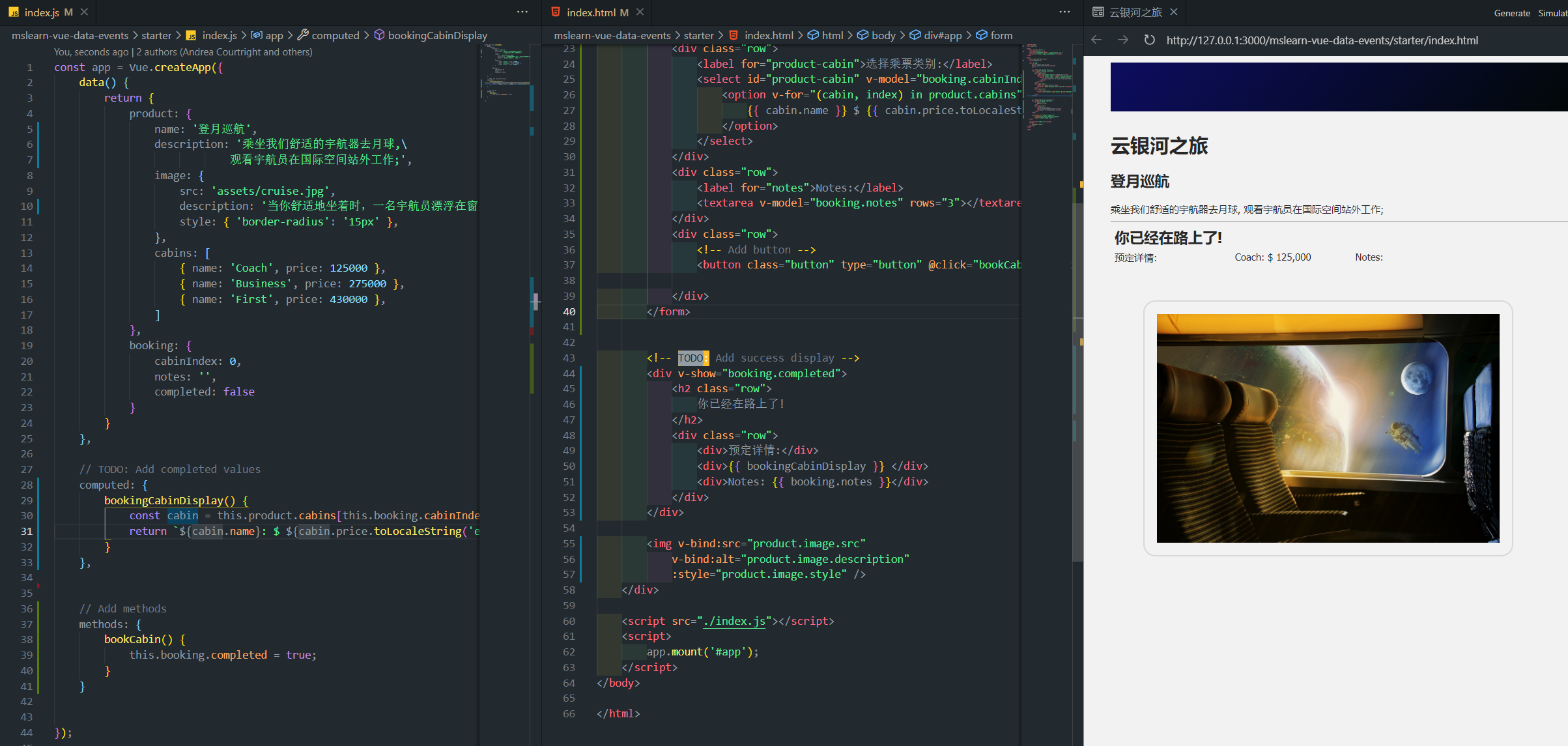1568x746 pixels.
Task: Click the Notes: label in preview
Action: click(x=1369, y=257)
